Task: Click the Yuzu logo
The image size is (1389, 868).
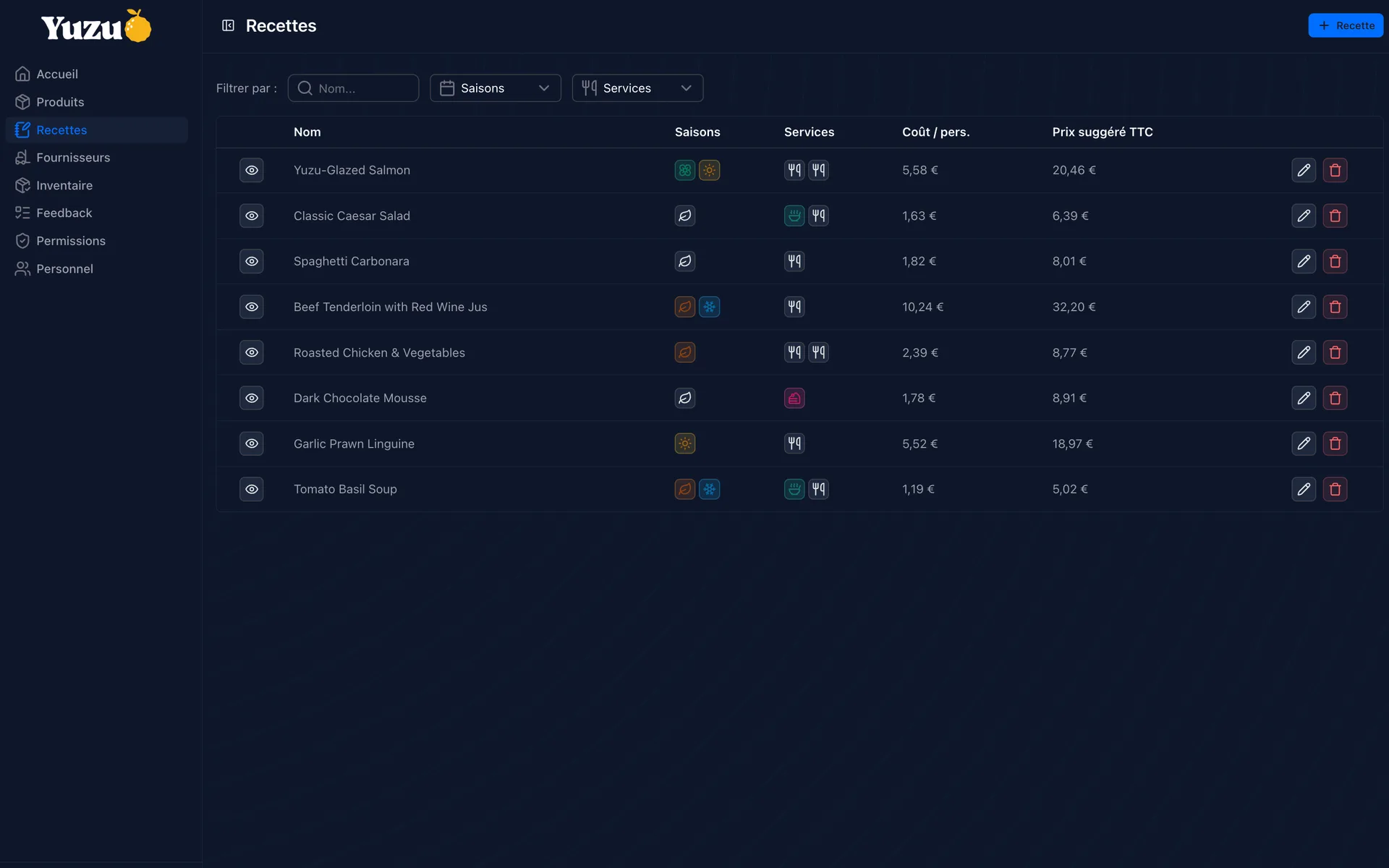Action: pyautogui.click(x=96, y=27)
